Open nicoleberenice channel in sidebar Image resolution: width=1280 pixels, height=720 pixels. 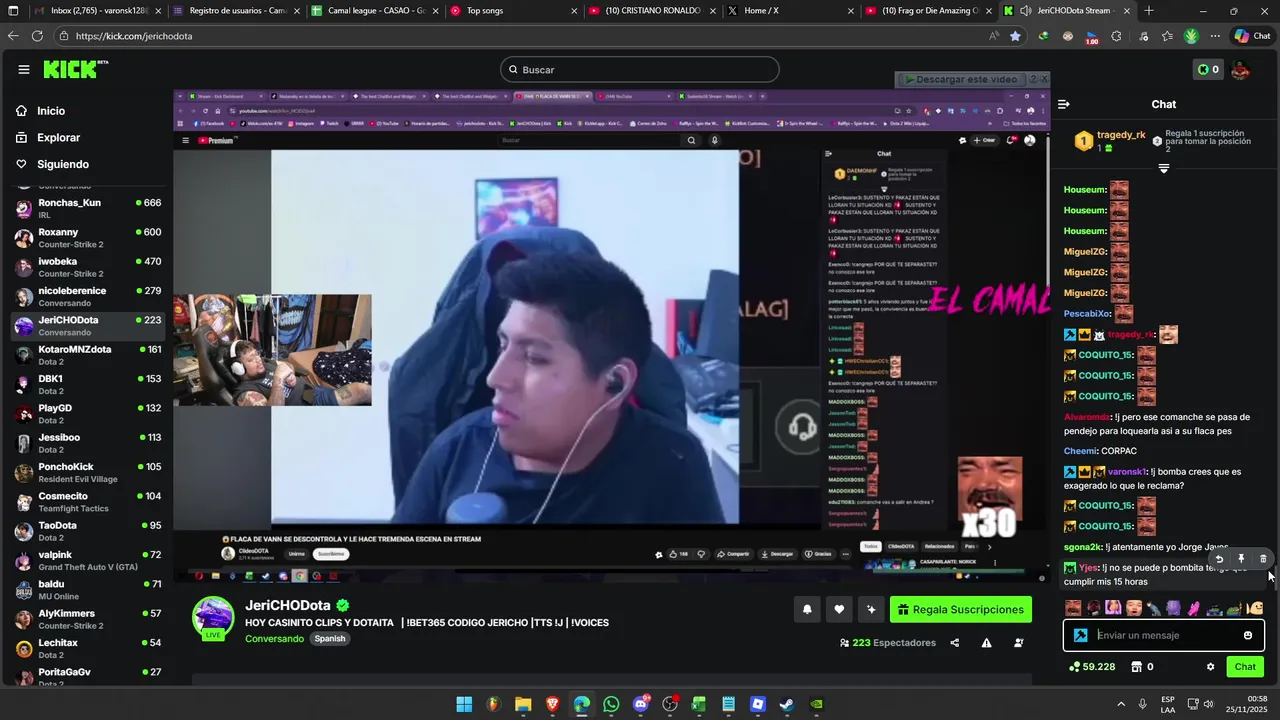pyautogui.click(x=88, y=296)
